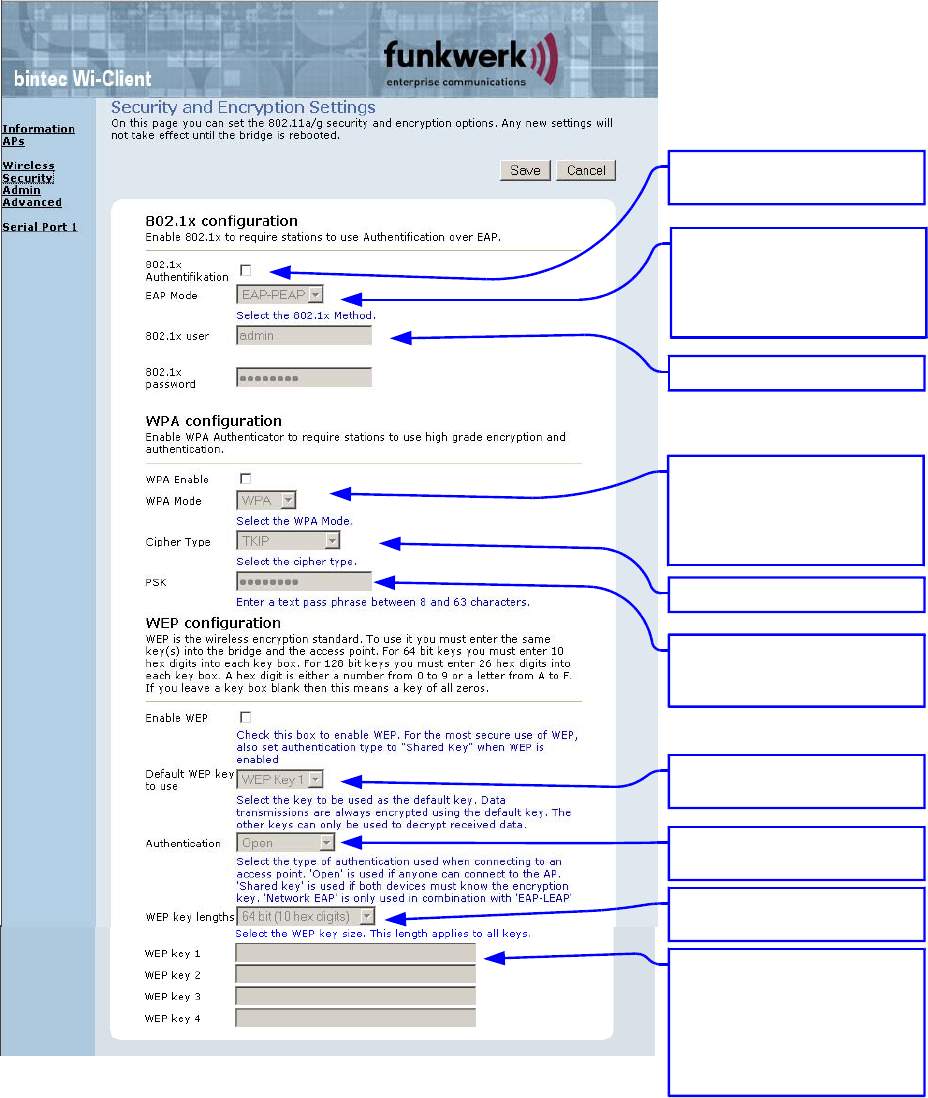Click the Cancel button
Image resolution: width=928 pixels, height=1098 pixels.
tap(586, 170)
